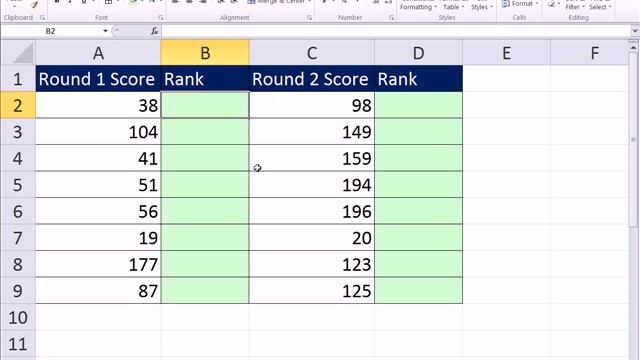
Task: Select empty green cell B3
Action: pyautogui.click(x=205, y=132)
